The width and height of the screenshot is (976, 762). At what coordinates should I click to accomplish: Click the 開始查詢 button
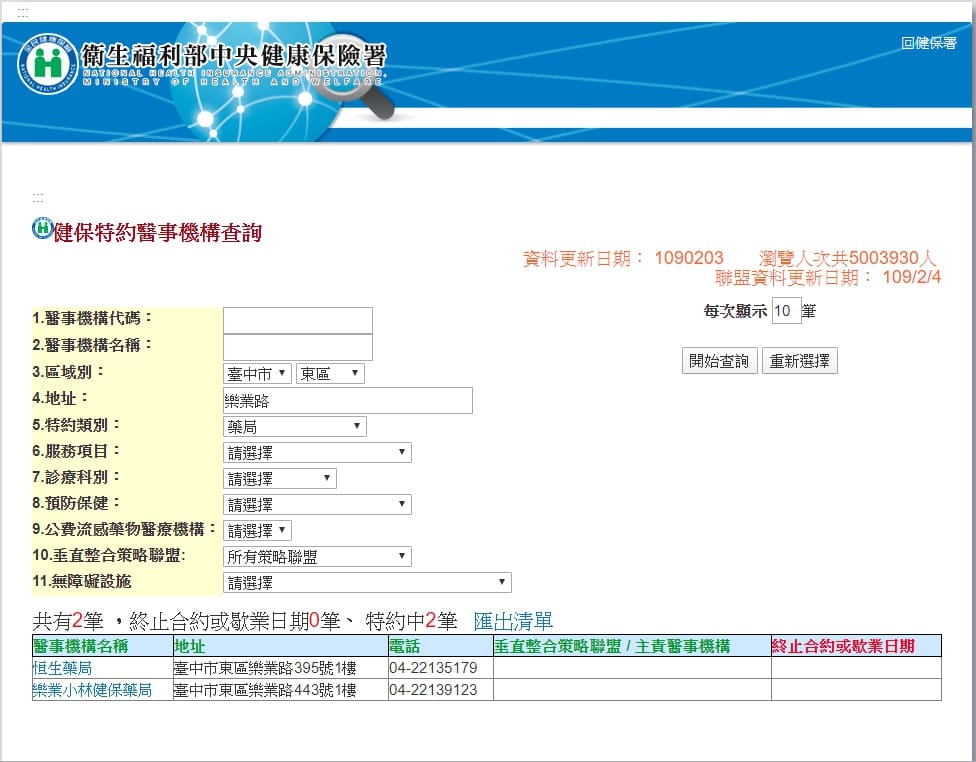click(x=719, y=361)
